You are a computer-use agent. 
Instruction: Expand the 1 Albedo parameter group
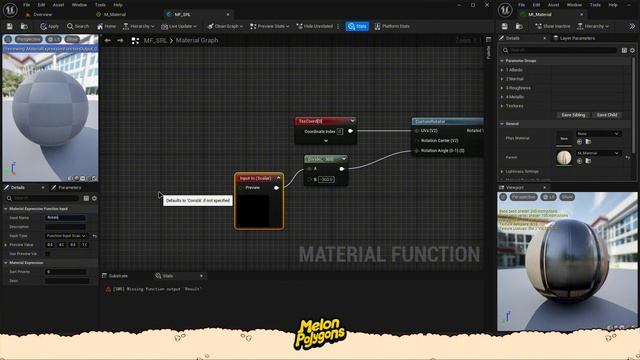coord(502,70)
